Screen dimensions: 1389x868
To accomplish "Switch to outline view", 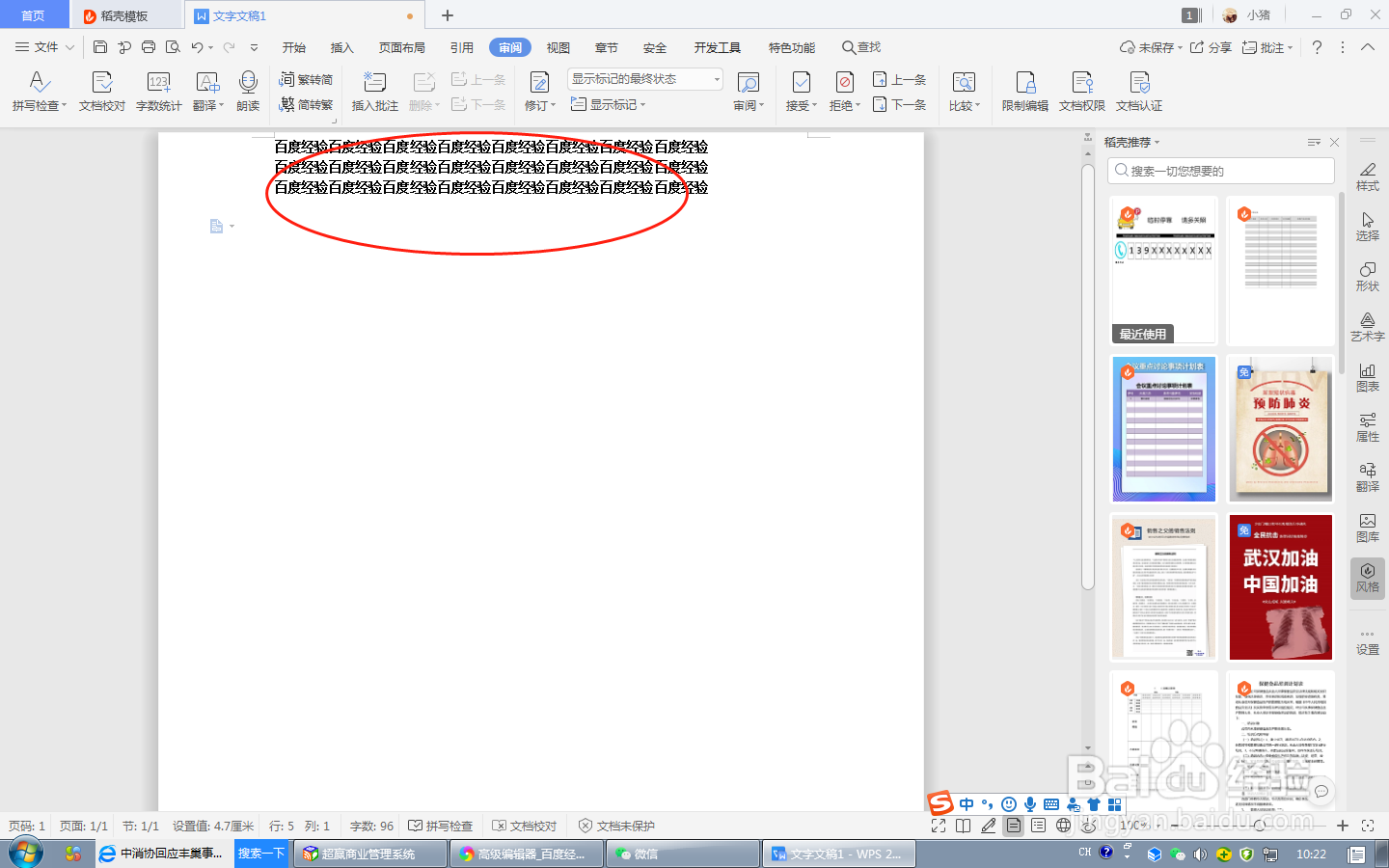I will tap(1039, 826).
